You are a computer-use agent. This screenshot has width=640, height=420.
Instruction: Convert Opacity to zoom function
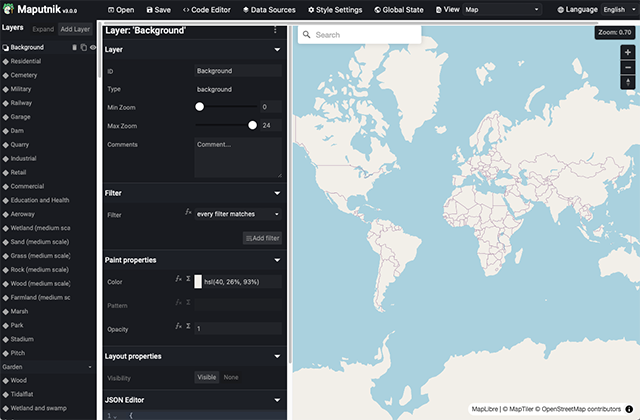tap(178, 326)
